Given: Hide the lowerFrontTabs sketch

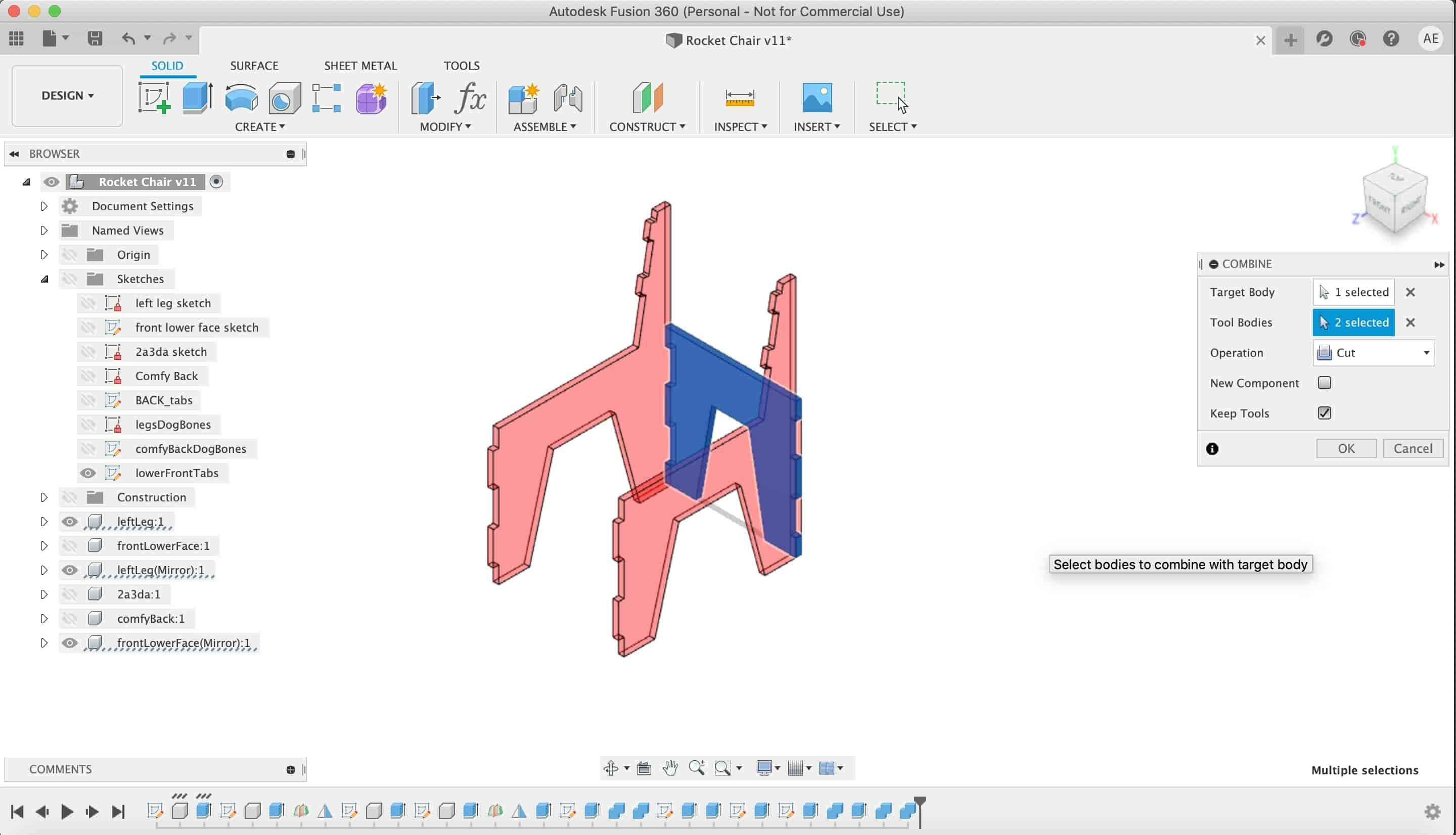Looking at the screenshot, I should (x=88, y=473).
